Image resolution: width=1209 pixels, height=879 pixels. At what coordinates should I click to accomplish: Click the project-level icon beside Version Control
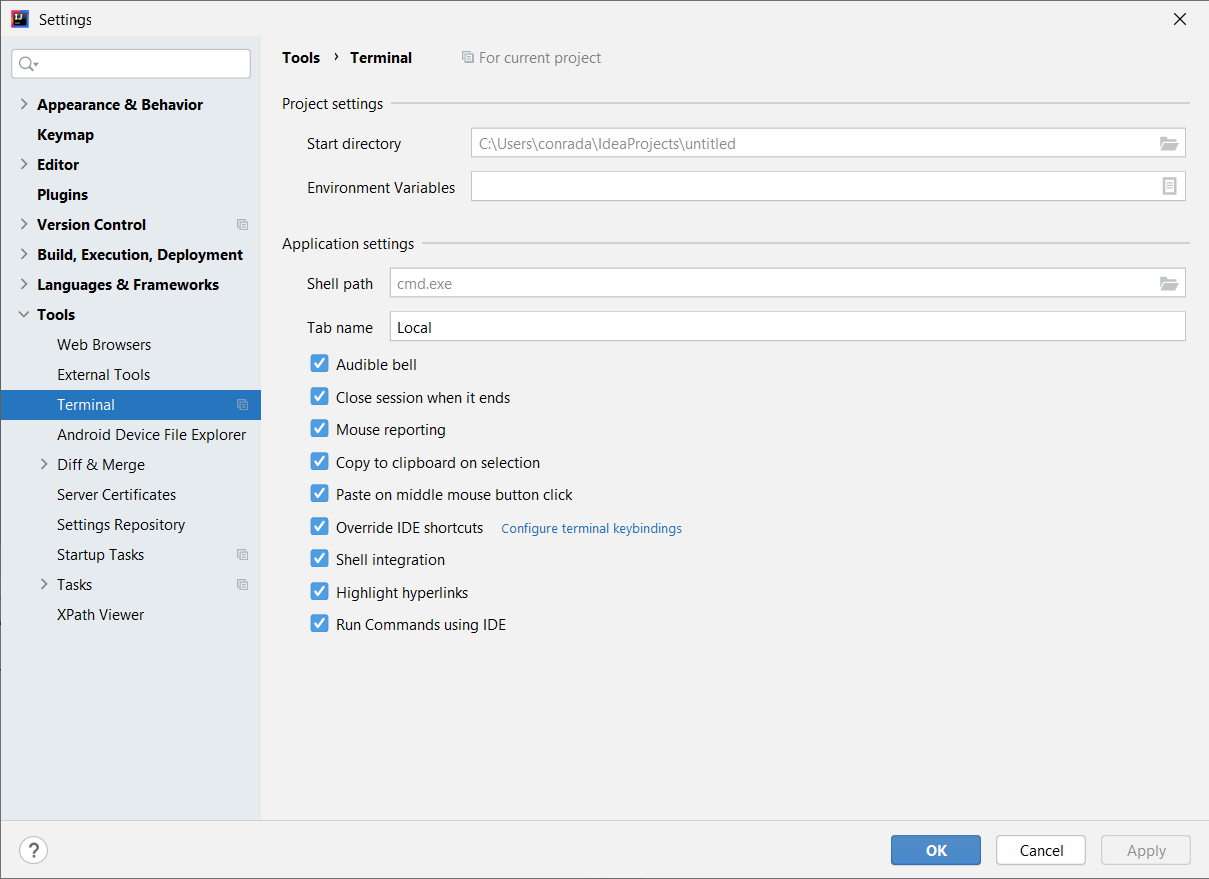click(242, 225)
